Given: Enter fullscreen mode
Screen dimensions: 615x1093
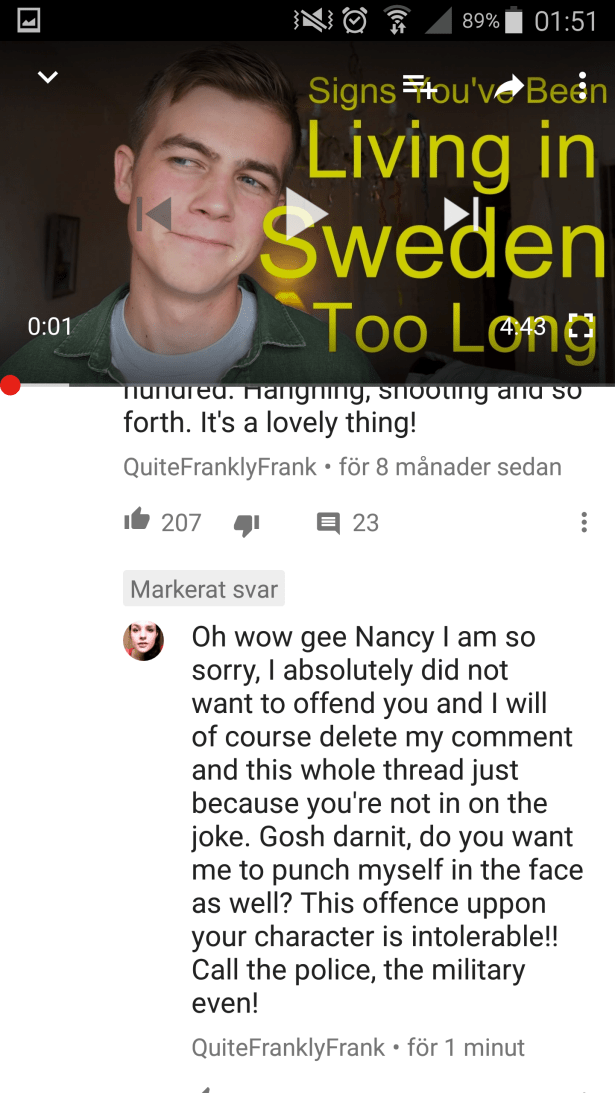Looking at the screenshot, I should 580,326.
